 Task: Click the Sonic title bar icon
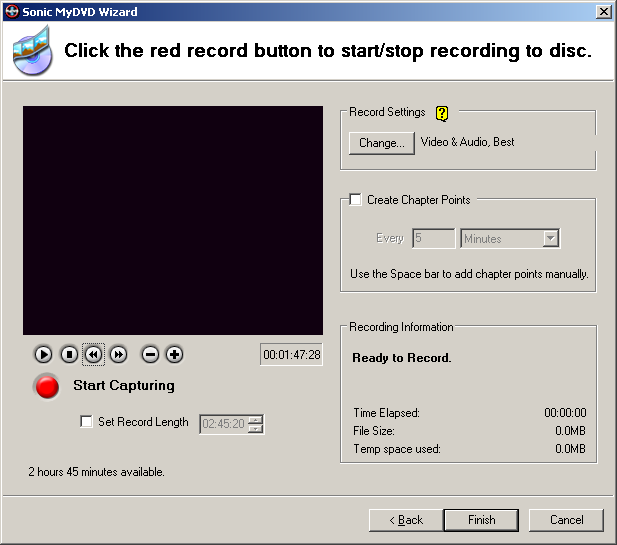point(12,11)
